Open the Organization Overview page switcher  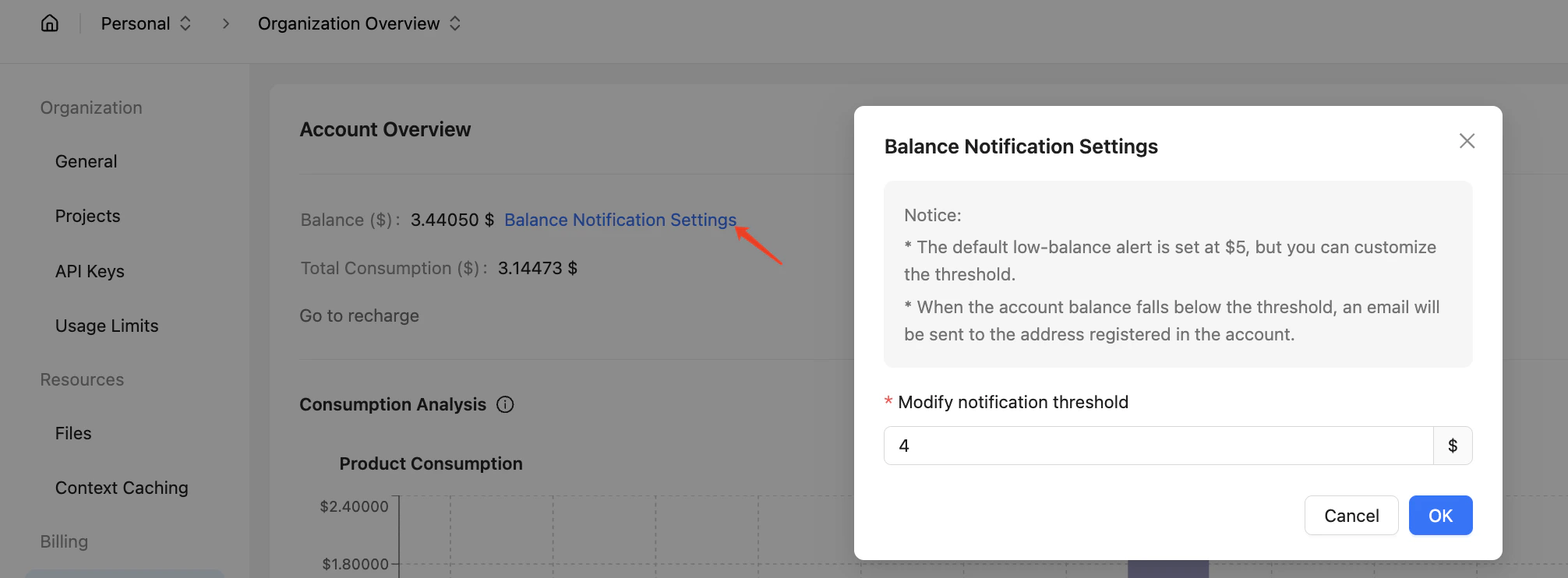[359, 23]
